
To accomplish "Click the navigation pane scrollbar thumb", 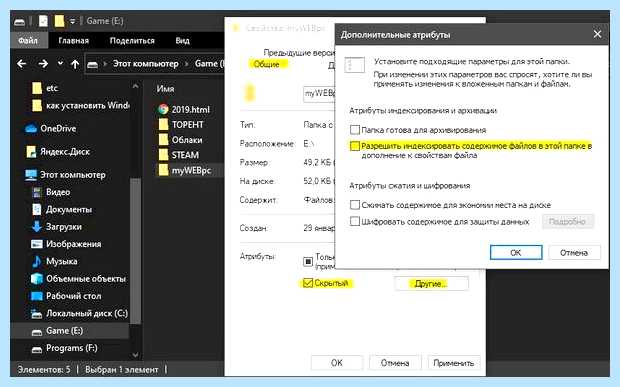I will pyautogui.click(x=135, y=251).
